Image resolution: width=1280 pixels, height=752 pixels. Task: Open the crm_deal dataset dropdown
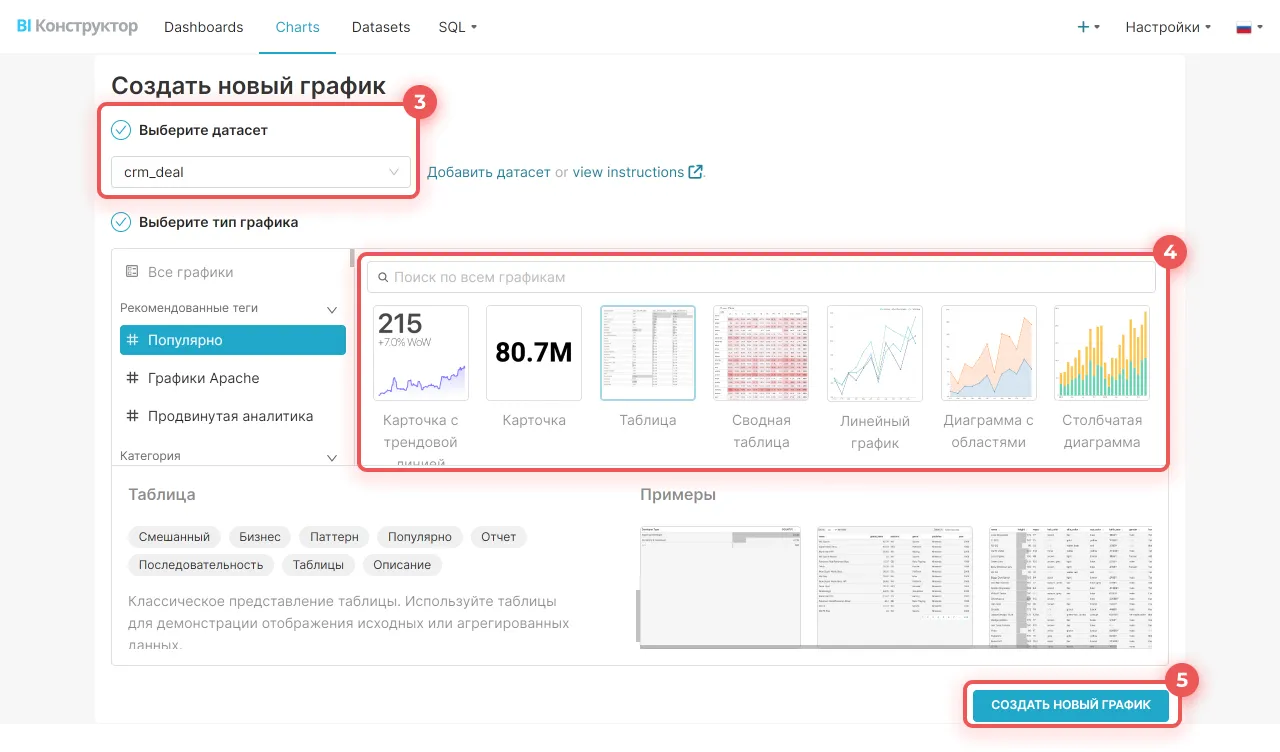[x=260, y=172]
